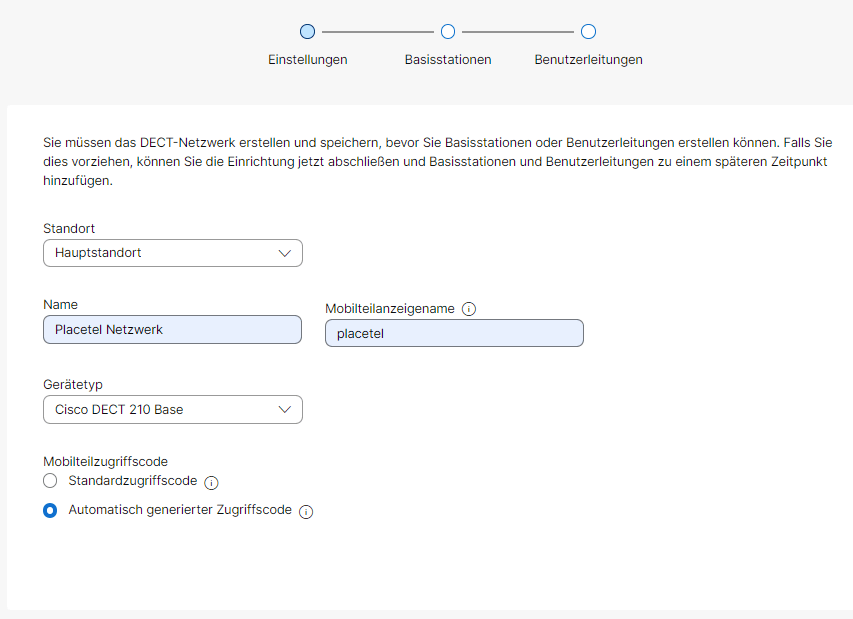853x619 pixels.
Task: Click the Basisstationen step label
Action: pyautogui.click(x=448, y=60)
